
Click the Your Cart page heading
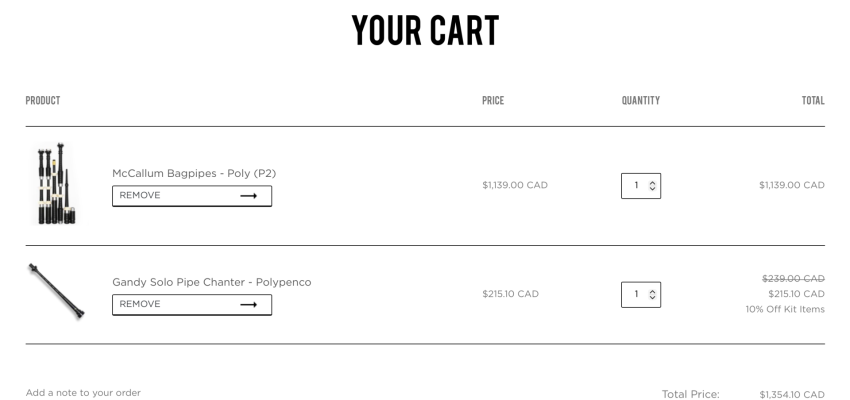click(425, 31)
